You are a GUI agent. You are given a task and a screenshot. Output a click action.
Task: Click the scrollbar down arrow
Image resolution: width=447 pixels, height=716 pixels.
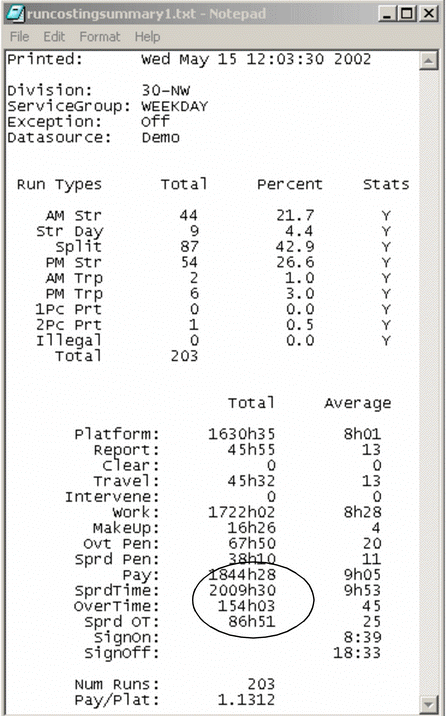point(428,703)
